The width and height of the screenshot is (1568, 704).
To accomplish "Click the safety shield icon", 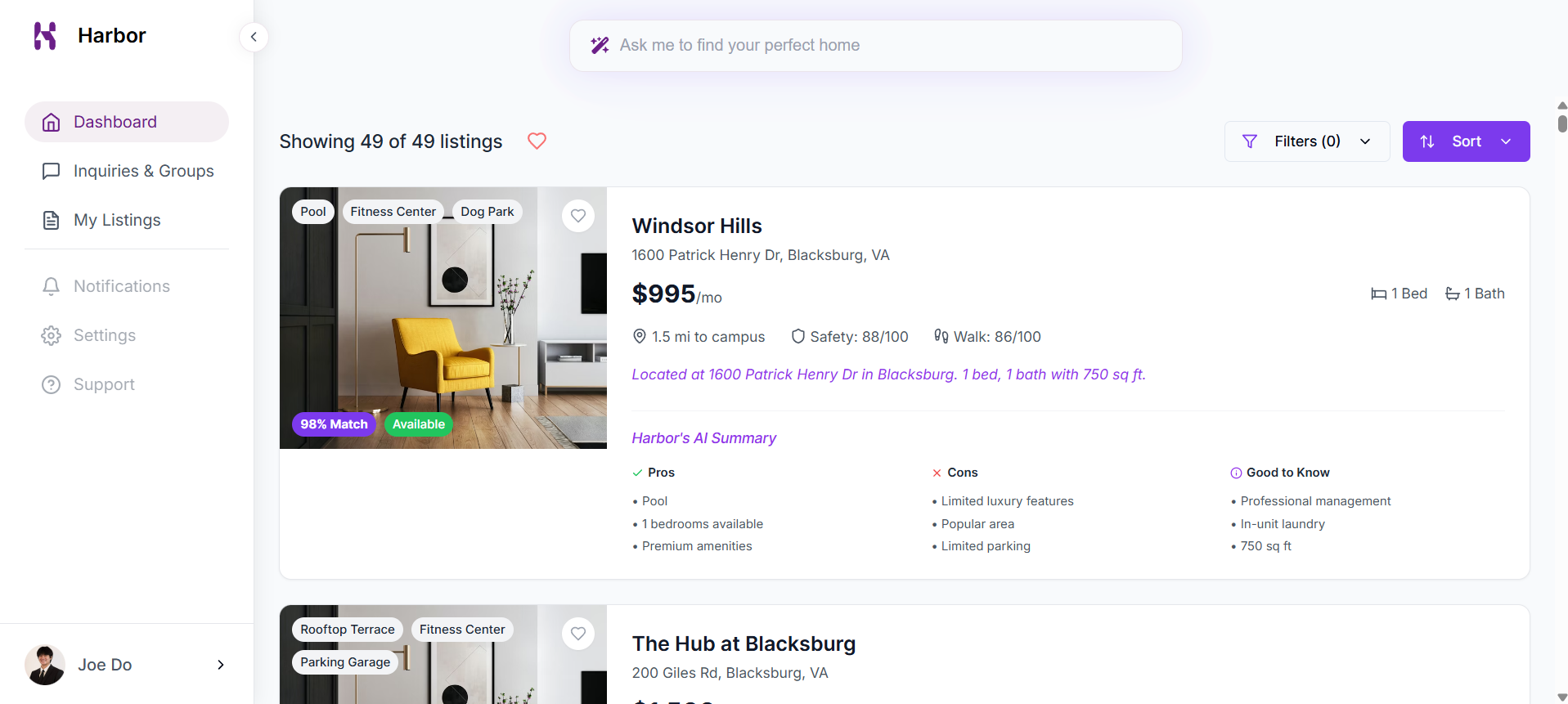I will [798, 336].
